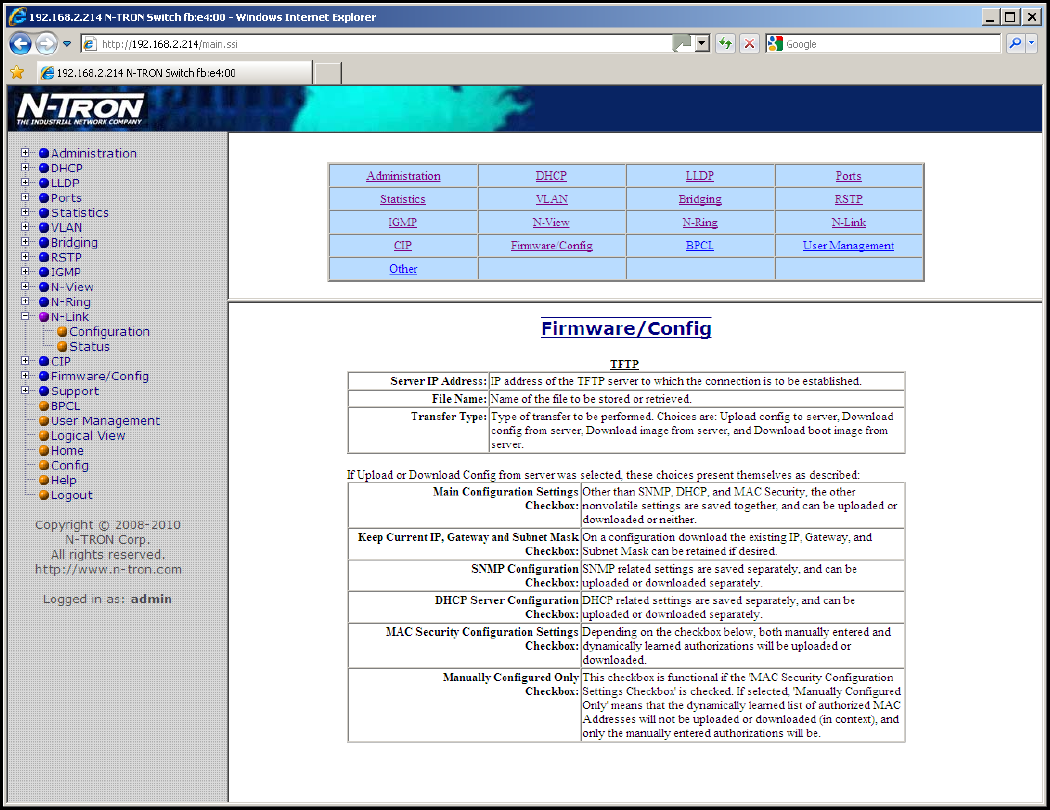Screen dimensions: 1050x810
Task: Follow the User Management table link
Action: point(848,246)
